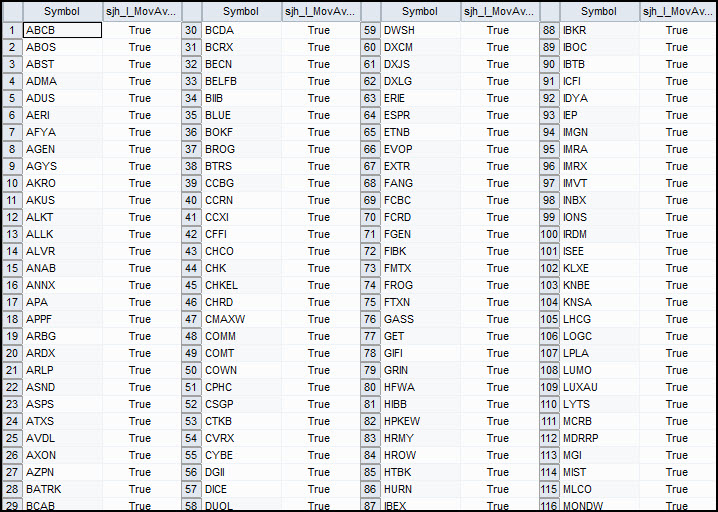
Task: Select the IDYA symbol cell
Action: [599, 98]
